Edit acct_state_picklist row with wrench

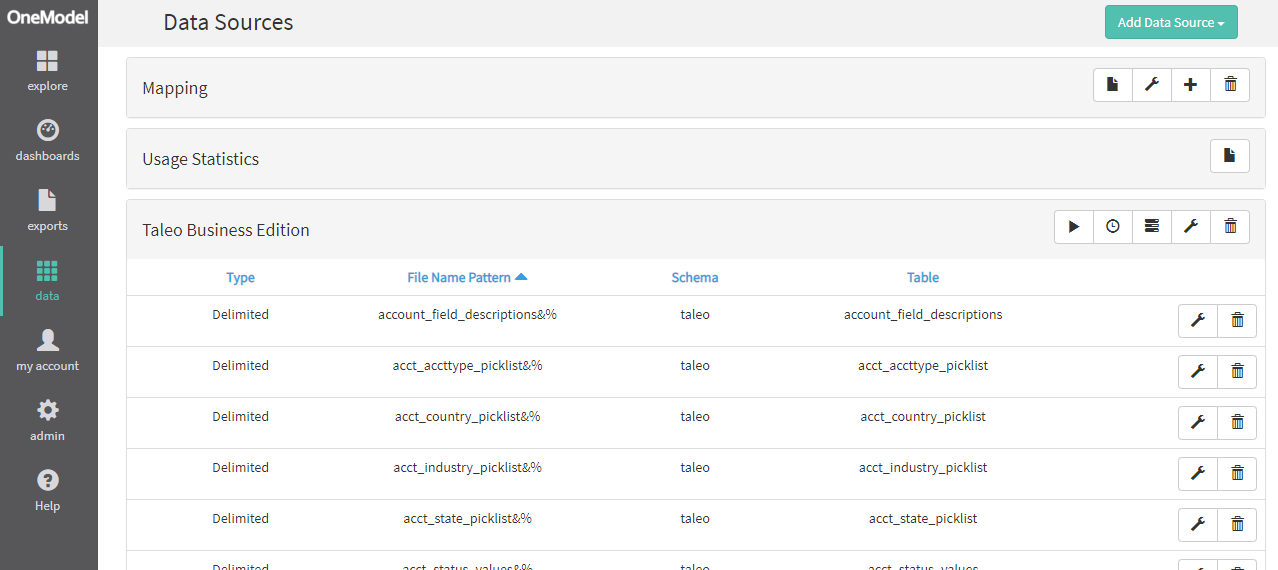pyautogui.click(x=1198, y=525)
